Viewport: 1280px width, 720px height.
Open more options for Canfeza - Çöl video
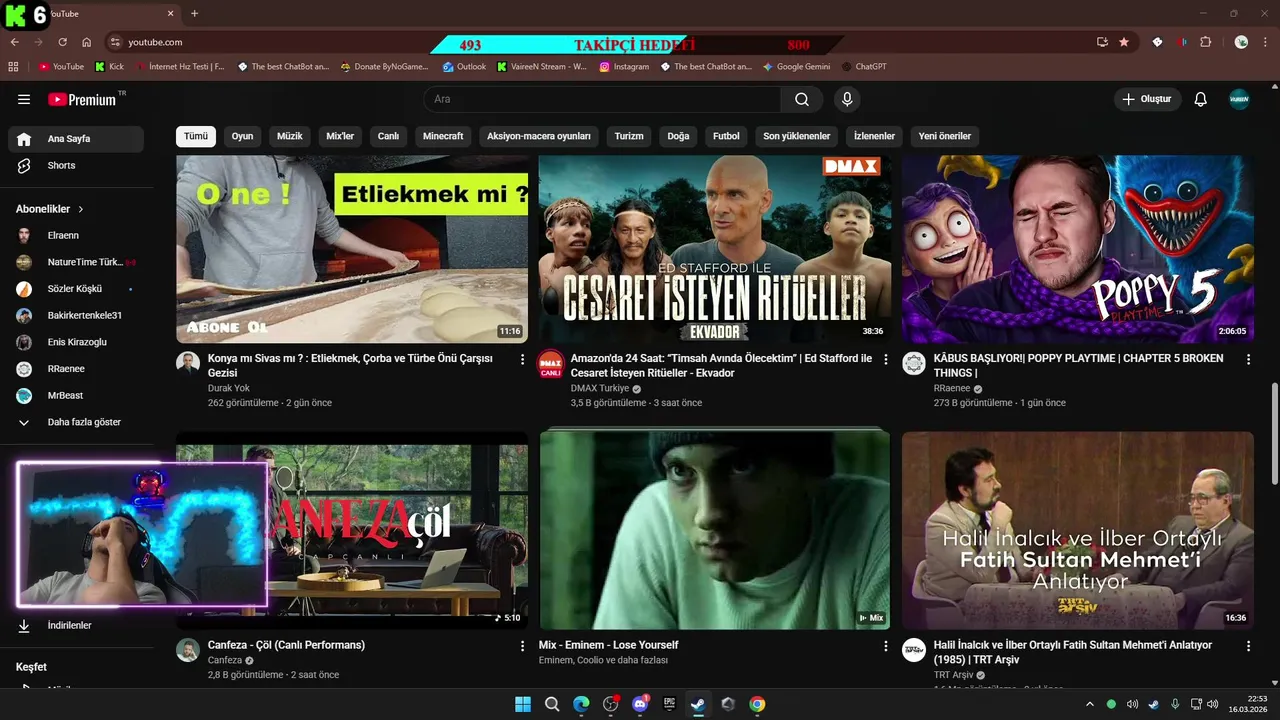coord(522,646)
